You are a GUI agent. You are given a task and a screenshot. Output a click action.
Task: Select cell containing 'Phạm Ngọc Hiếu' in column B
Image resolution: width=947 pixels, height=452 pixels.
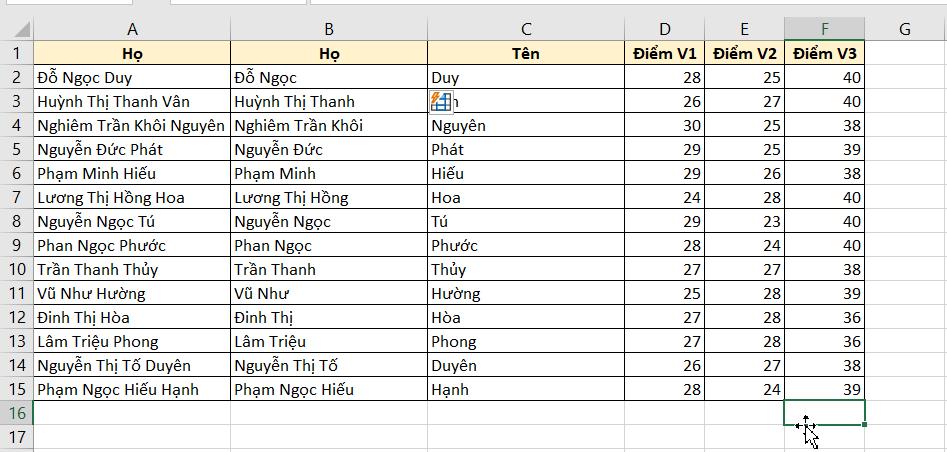click(329, 389)
